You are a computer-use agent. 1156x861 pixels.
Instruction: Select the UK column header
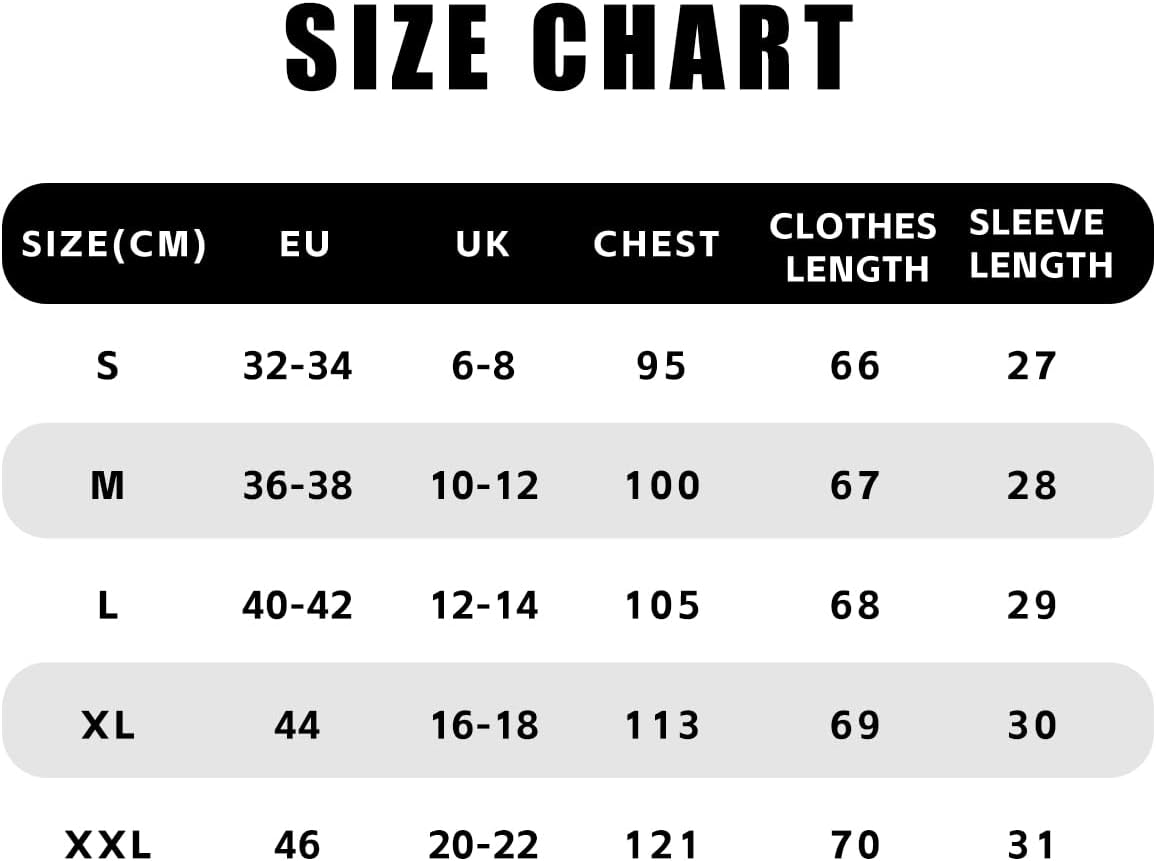(x=482, y=244)
